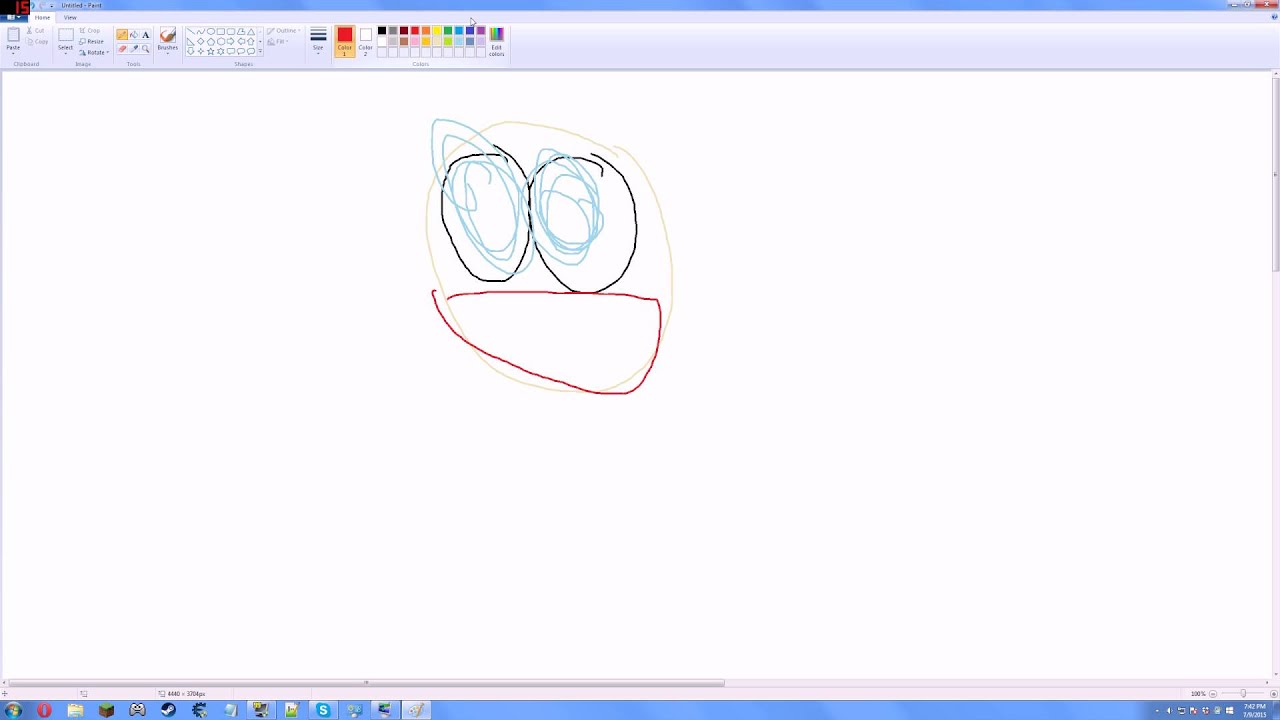Open Skype from the taskbar
The height and width of the screenshot is (720, 1280).
323,710
